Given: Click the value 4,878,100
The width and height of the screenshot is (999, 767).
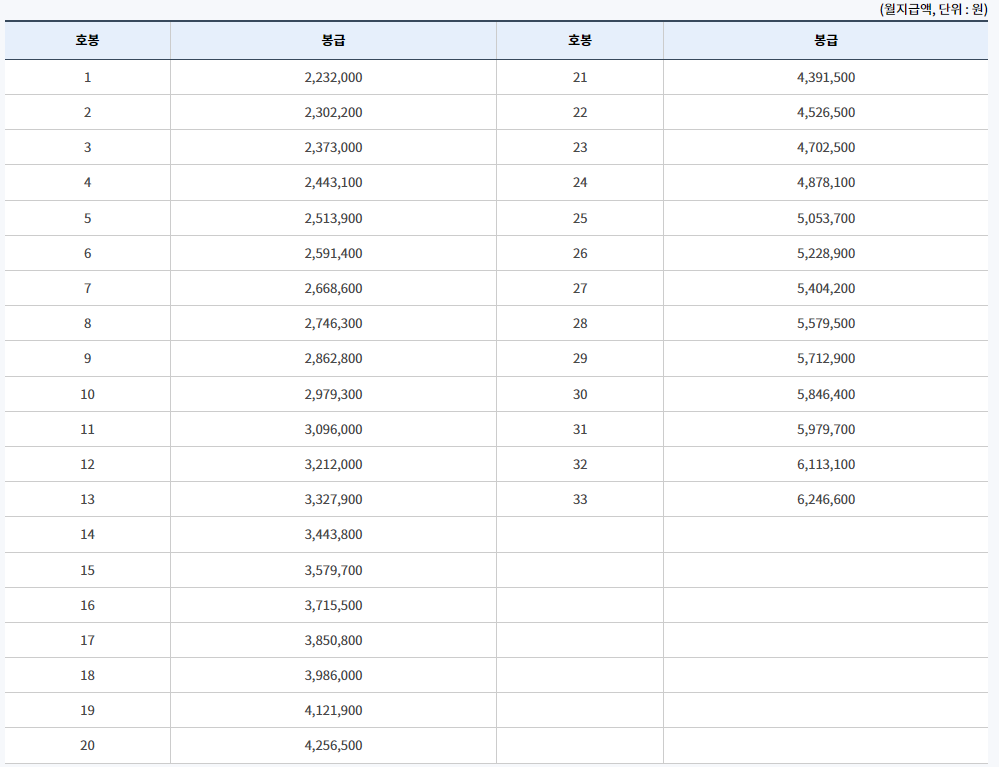Looking at the screenshot, I should [826, 183].
